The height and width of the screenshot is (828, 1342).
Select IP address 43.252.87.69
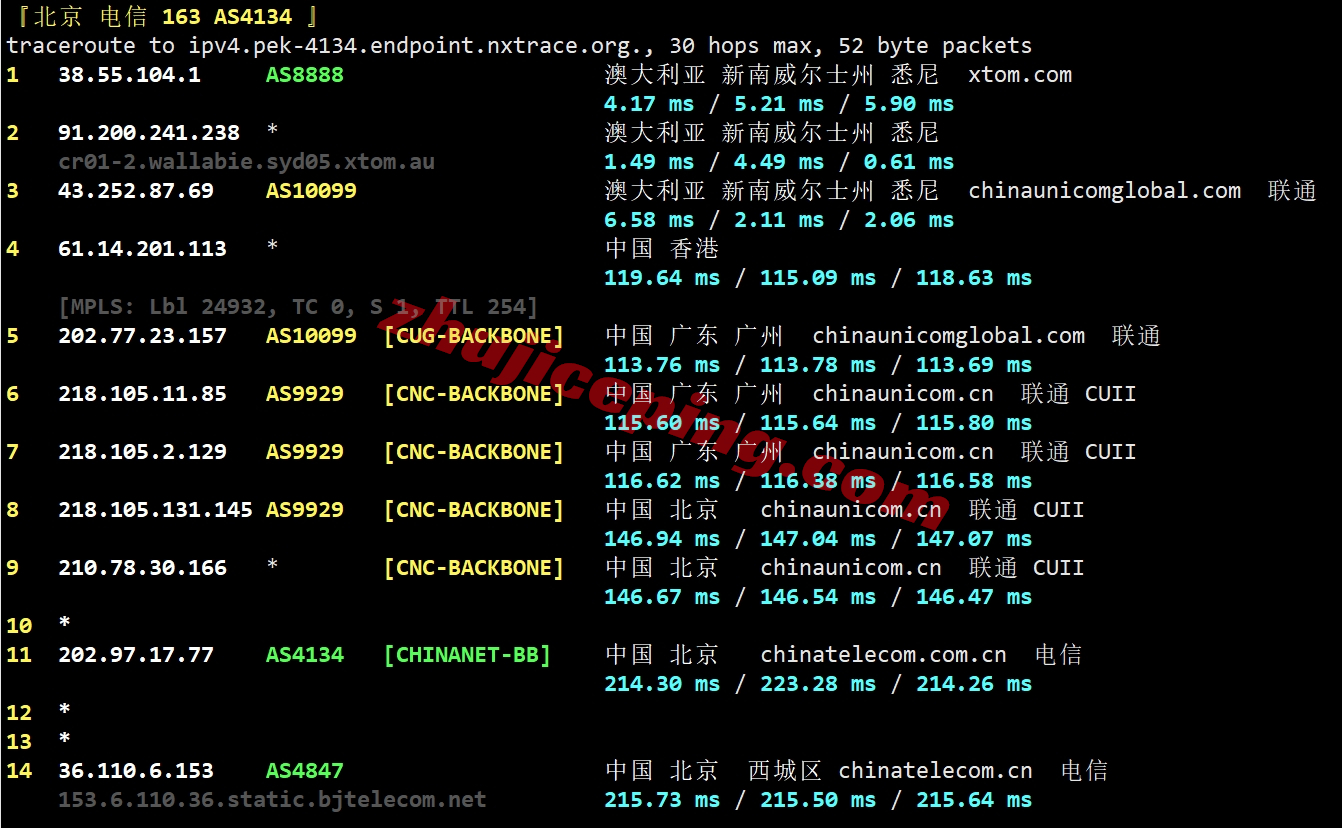(x=136, y=191)
